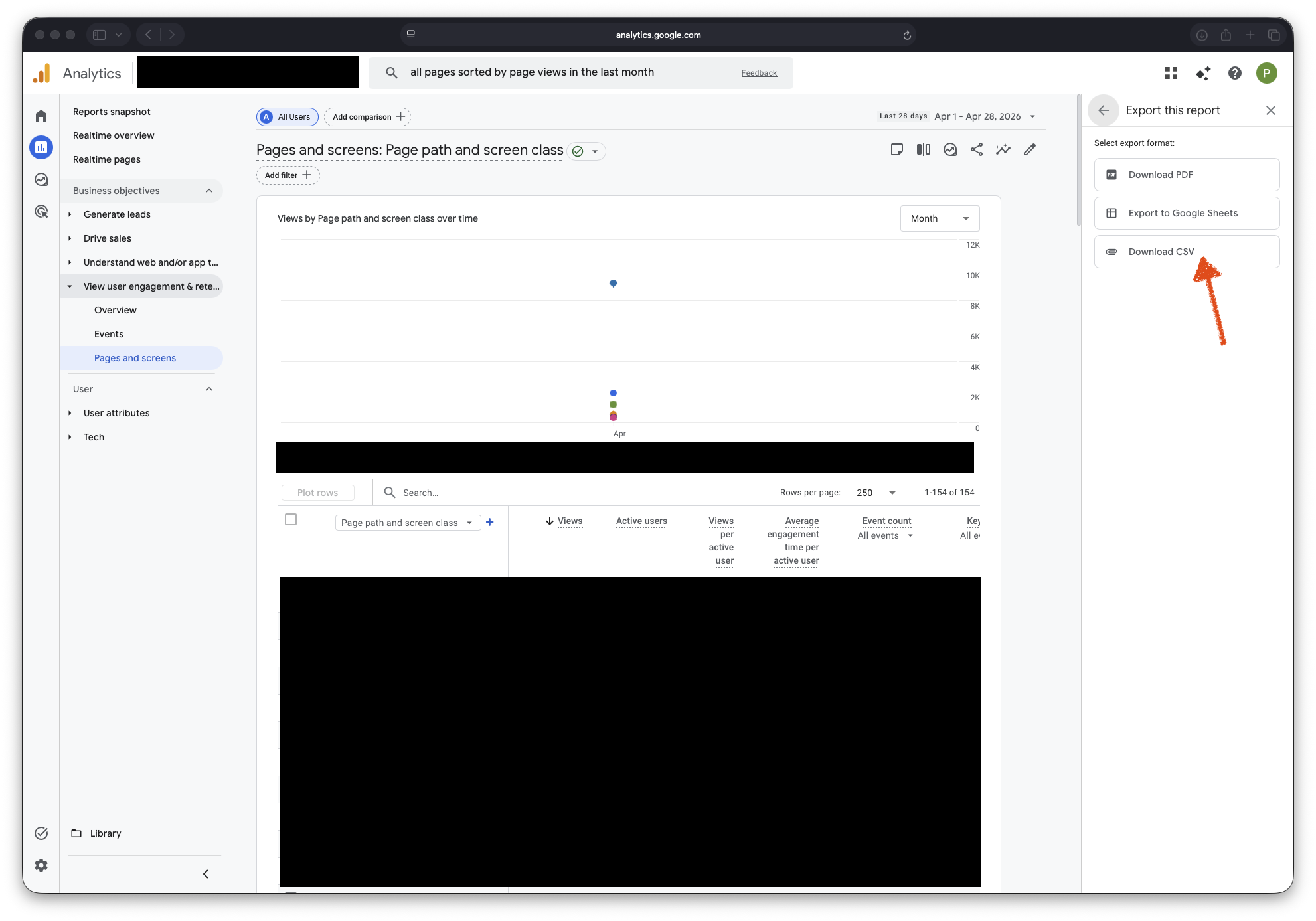Open the Events report in the sidebar
This screenshot has height=921, width=1316.
click(109, 334)
